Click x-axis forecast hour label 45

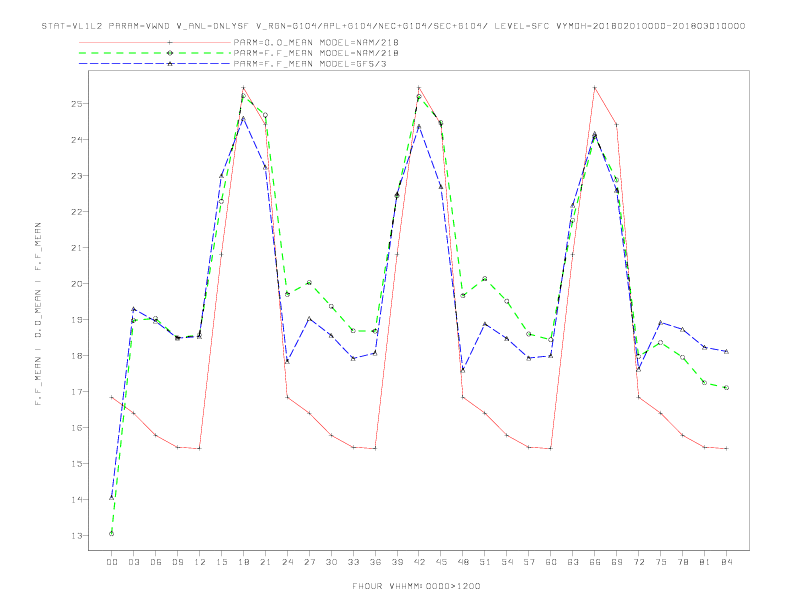(441, 562)
